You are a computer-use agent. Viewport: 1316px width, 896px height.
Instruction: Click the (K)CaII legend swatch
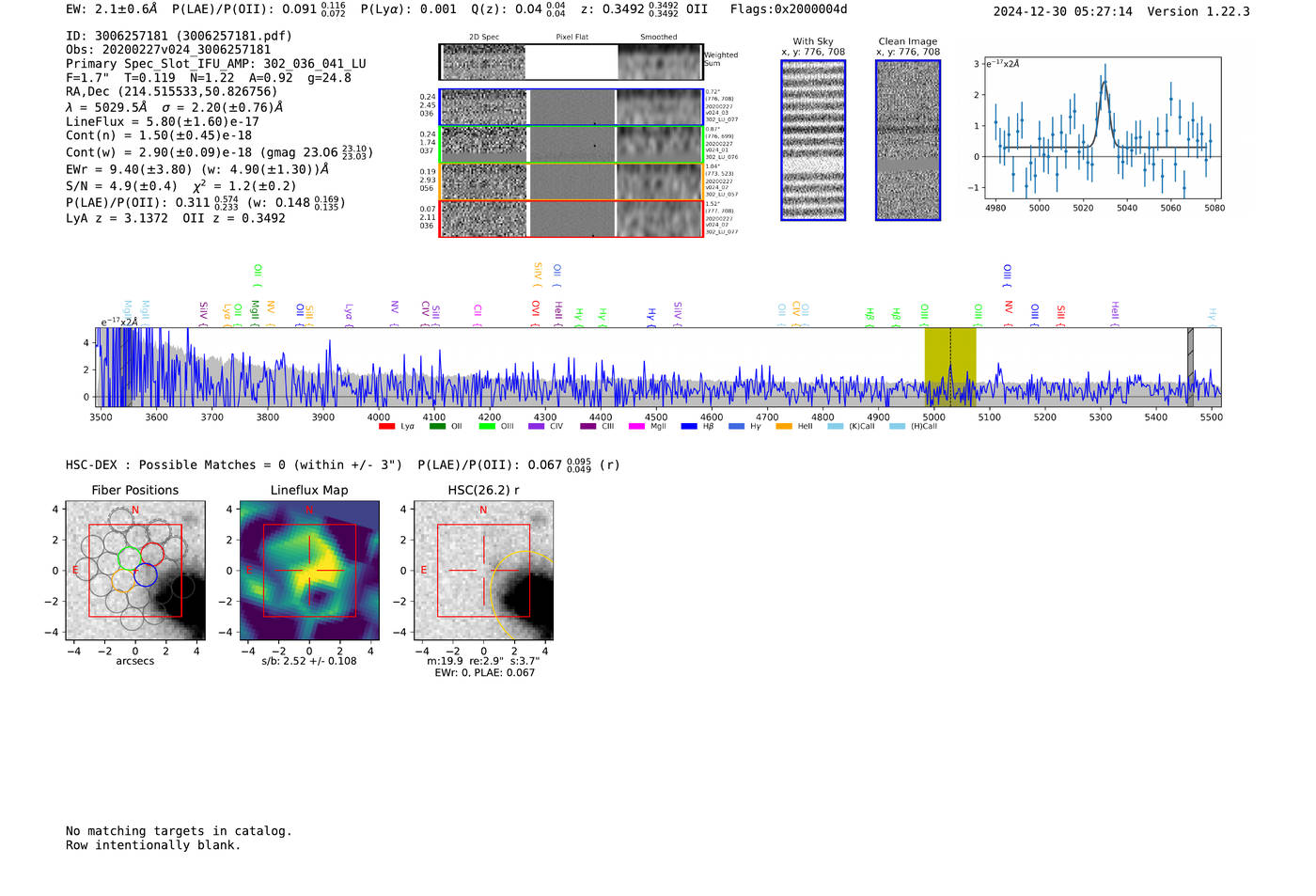(x=835, y=426)
